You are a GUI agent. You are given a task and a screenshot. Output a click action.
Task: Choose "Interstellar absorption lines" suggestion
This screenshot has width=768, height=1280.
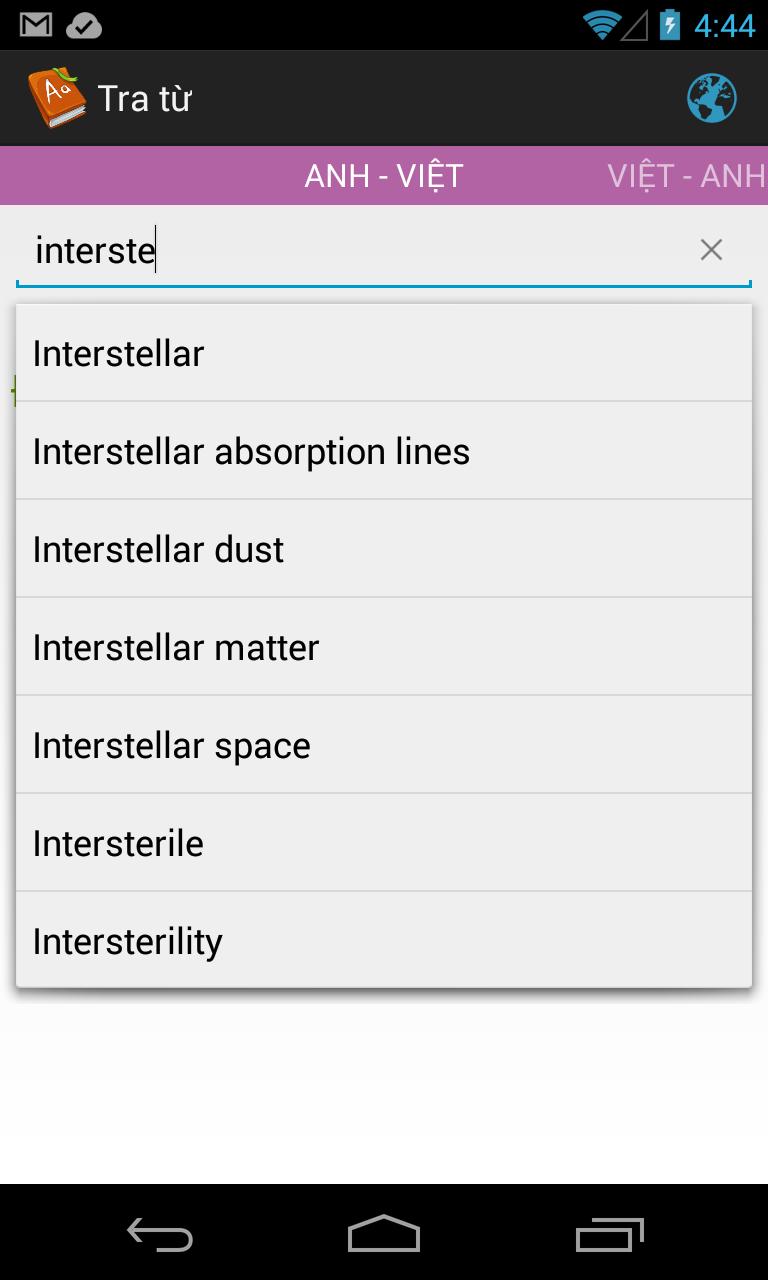(x=384, y=451)
